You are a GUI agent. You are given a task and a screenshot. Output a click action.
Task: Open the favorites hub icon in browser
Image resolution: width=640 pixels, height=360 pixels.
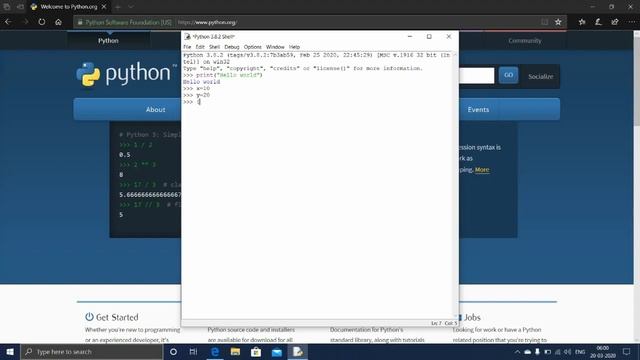coord(582,22)
